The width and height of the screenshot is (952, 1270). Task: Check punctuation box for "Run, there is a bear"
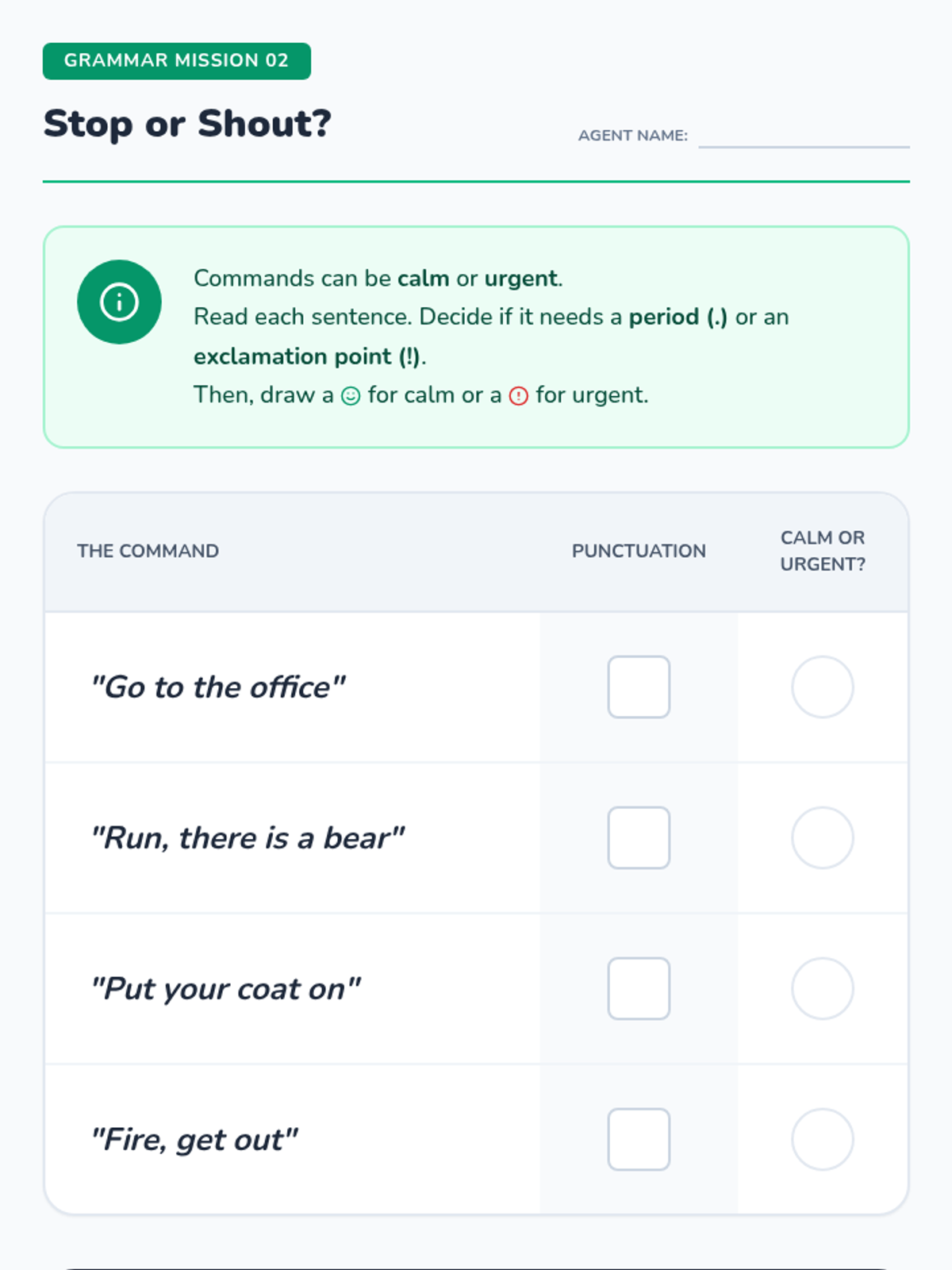(639, 837)
